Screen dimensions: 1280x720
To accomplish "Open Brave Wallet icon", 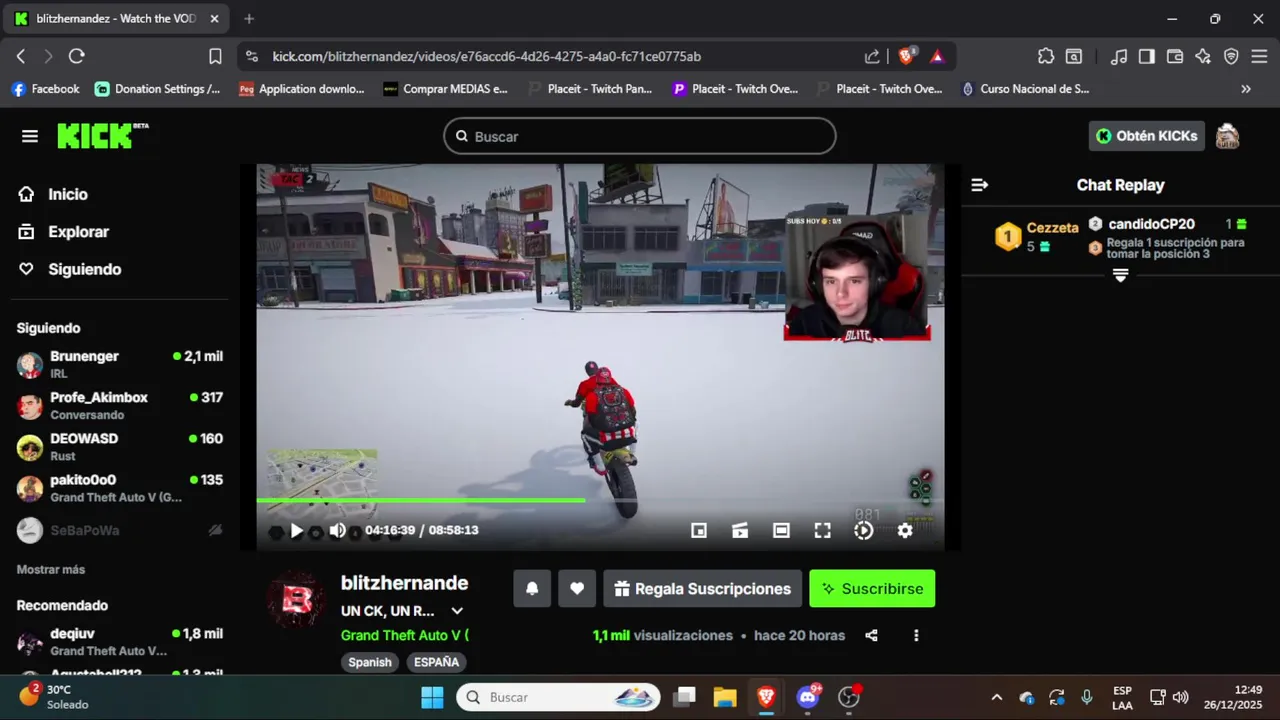I will tap(1175, 57).
